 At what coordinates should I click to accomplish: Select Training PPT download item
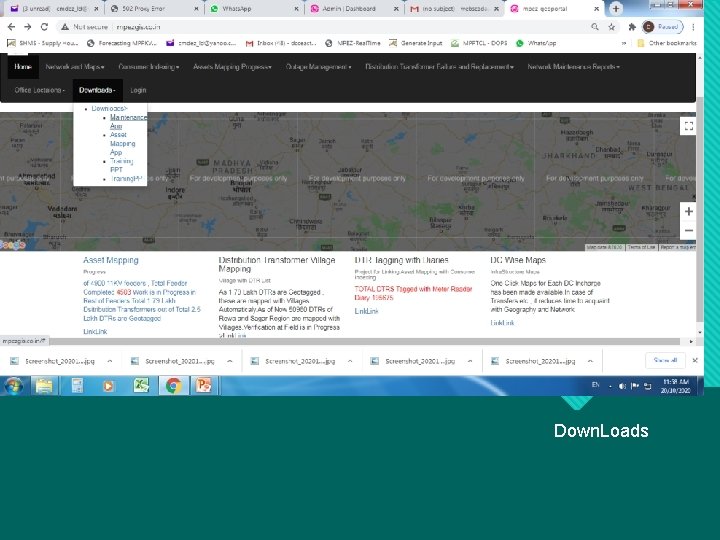[121, 165]
